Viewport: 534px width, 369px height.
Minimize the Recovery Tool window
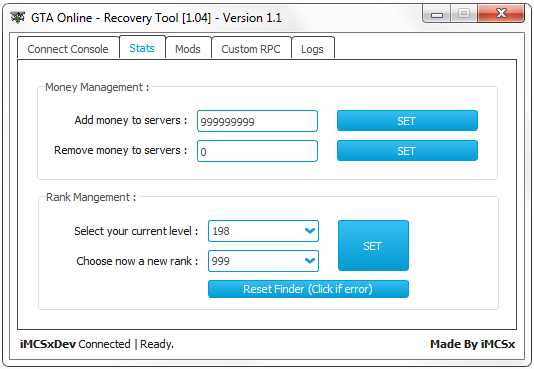click(437, 14)
